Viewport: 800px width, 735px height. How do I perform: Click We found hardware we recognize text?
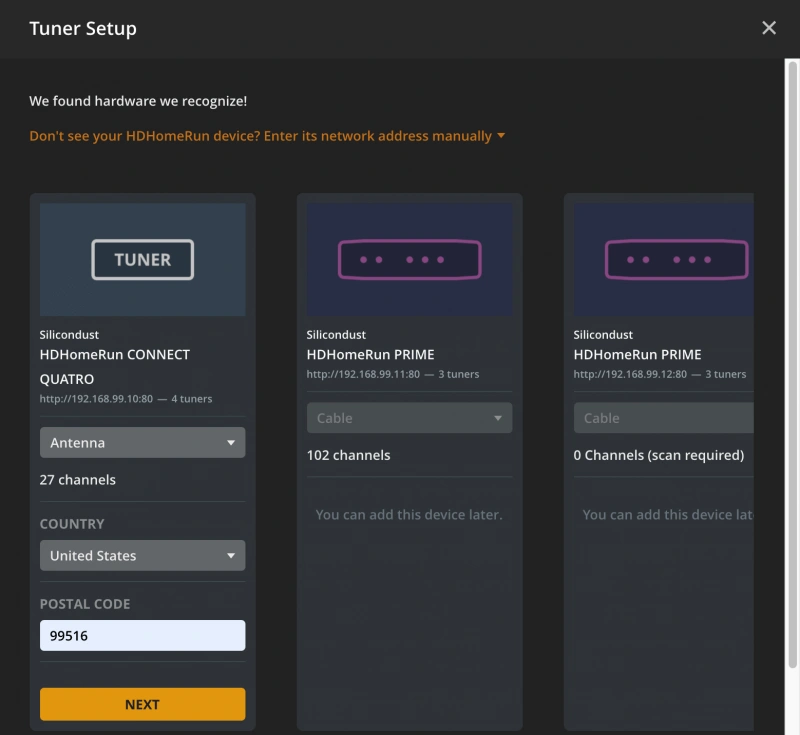[138, 101]
